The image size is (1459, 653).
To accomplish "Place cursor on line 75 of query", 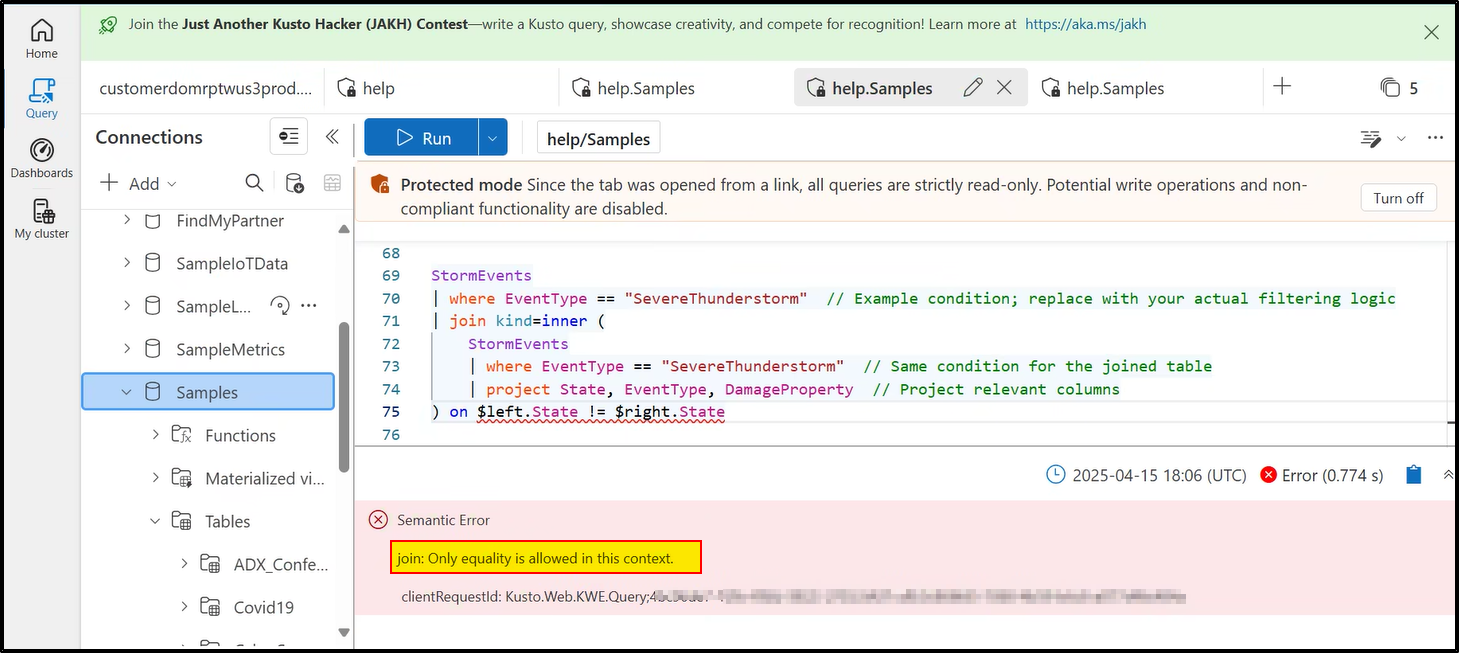I will 578,412.
